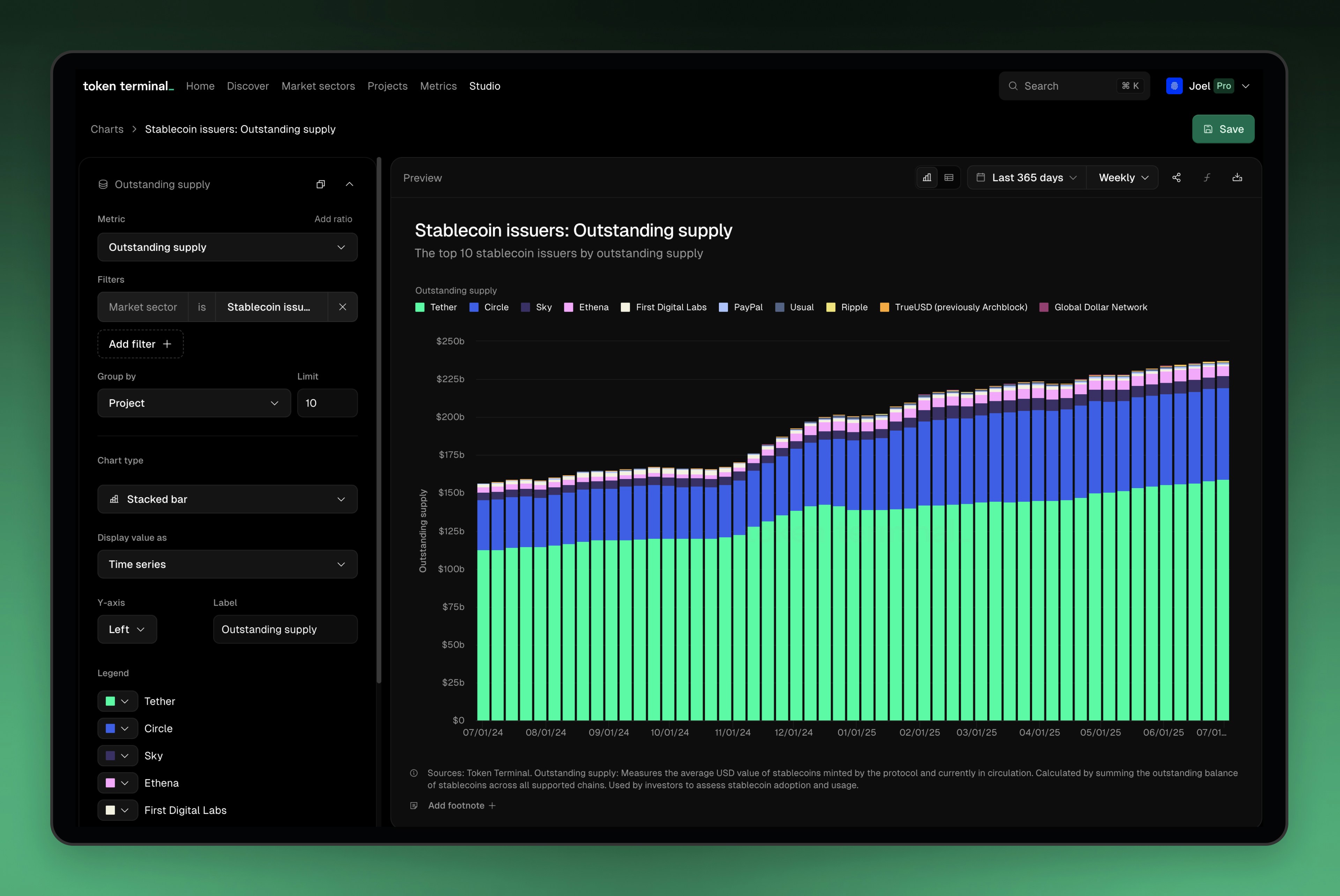Click the green Save button
The width and height of the screenshot is (1340, 896).
tap(1223, 129)
